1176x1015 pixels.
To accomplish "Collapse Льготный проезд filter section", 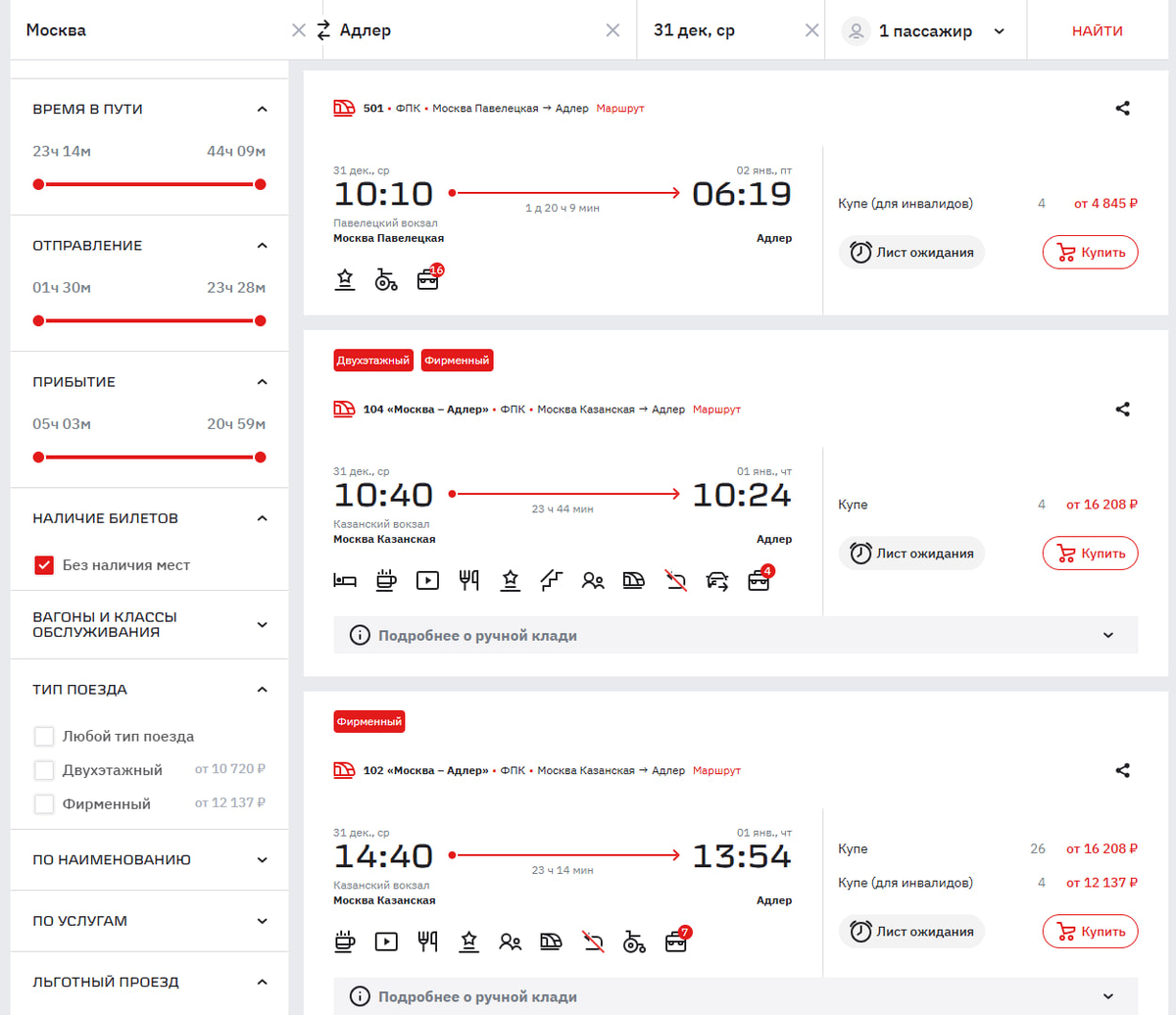I will (262, 982).
